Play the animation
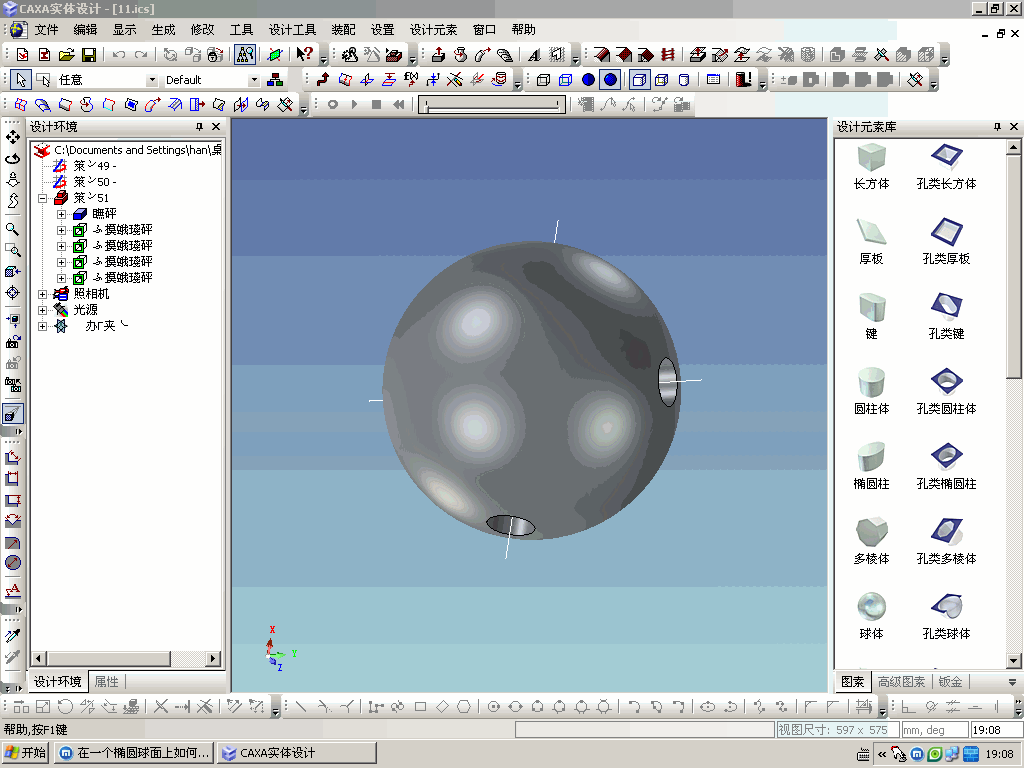 coord(355,104)
